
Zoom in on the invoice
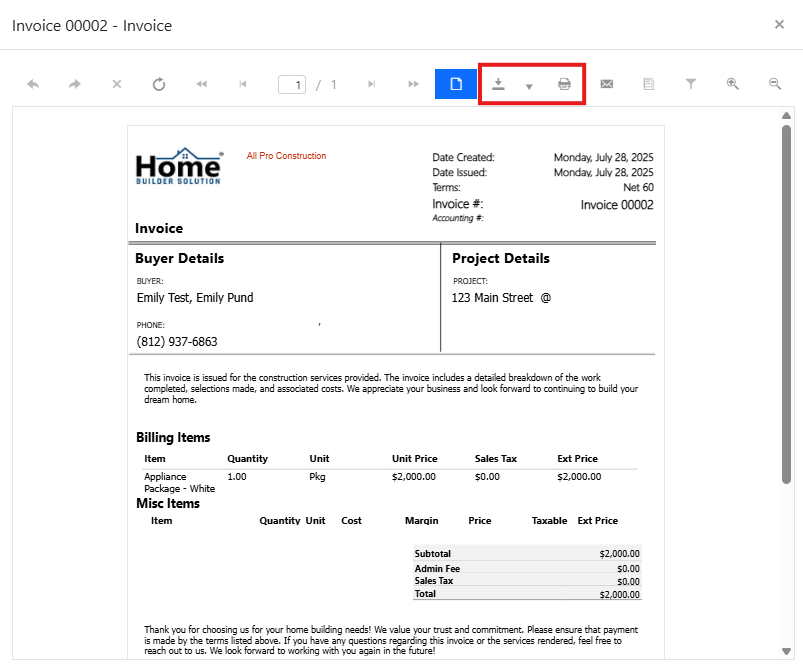click(733, 84)
